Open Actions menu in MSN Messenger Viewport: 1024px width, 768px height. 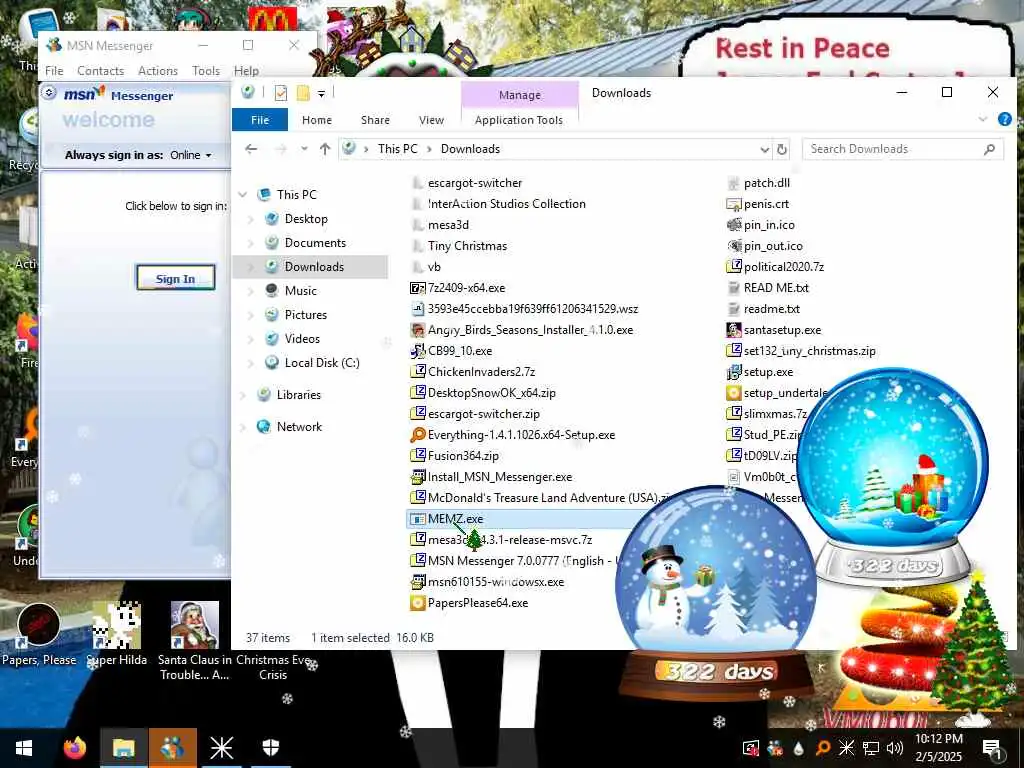157,71
